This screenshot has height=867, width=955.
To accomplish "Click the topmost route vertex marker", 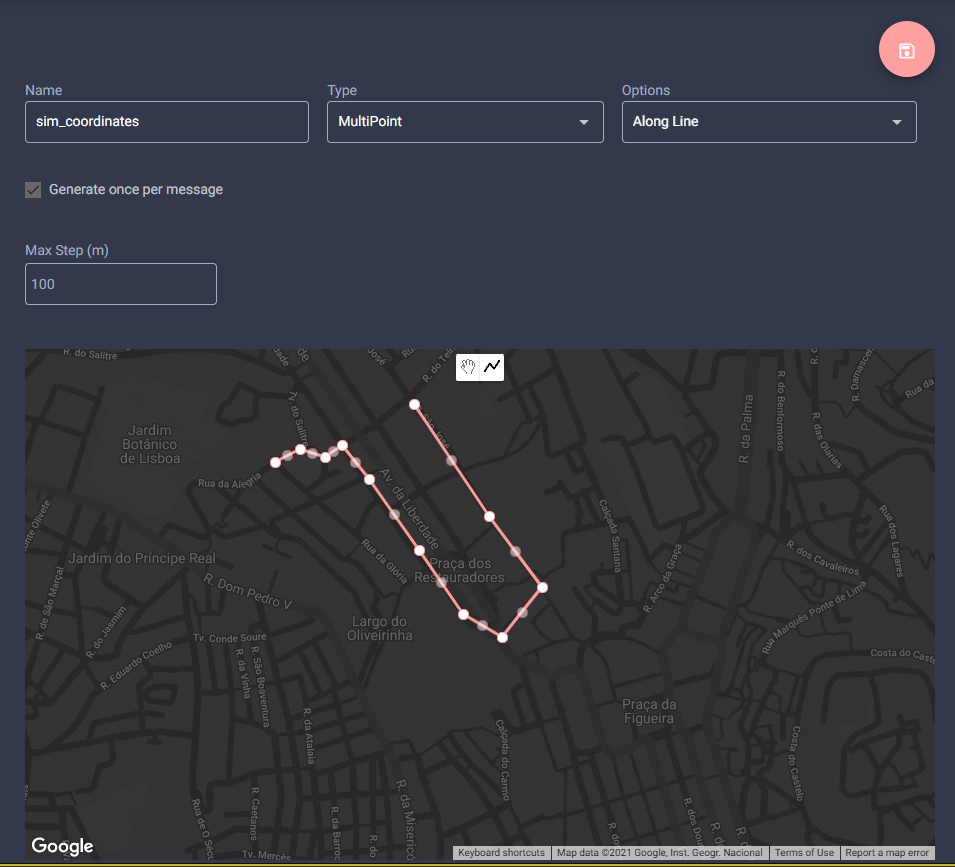I will pos(414,405).
